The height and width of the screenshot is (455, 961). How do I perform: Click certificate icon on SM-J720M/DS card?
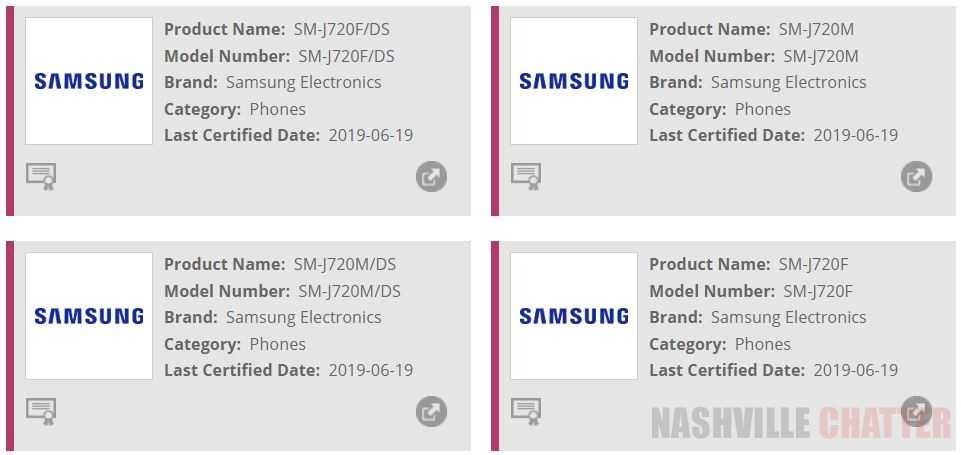click(41, 411)
